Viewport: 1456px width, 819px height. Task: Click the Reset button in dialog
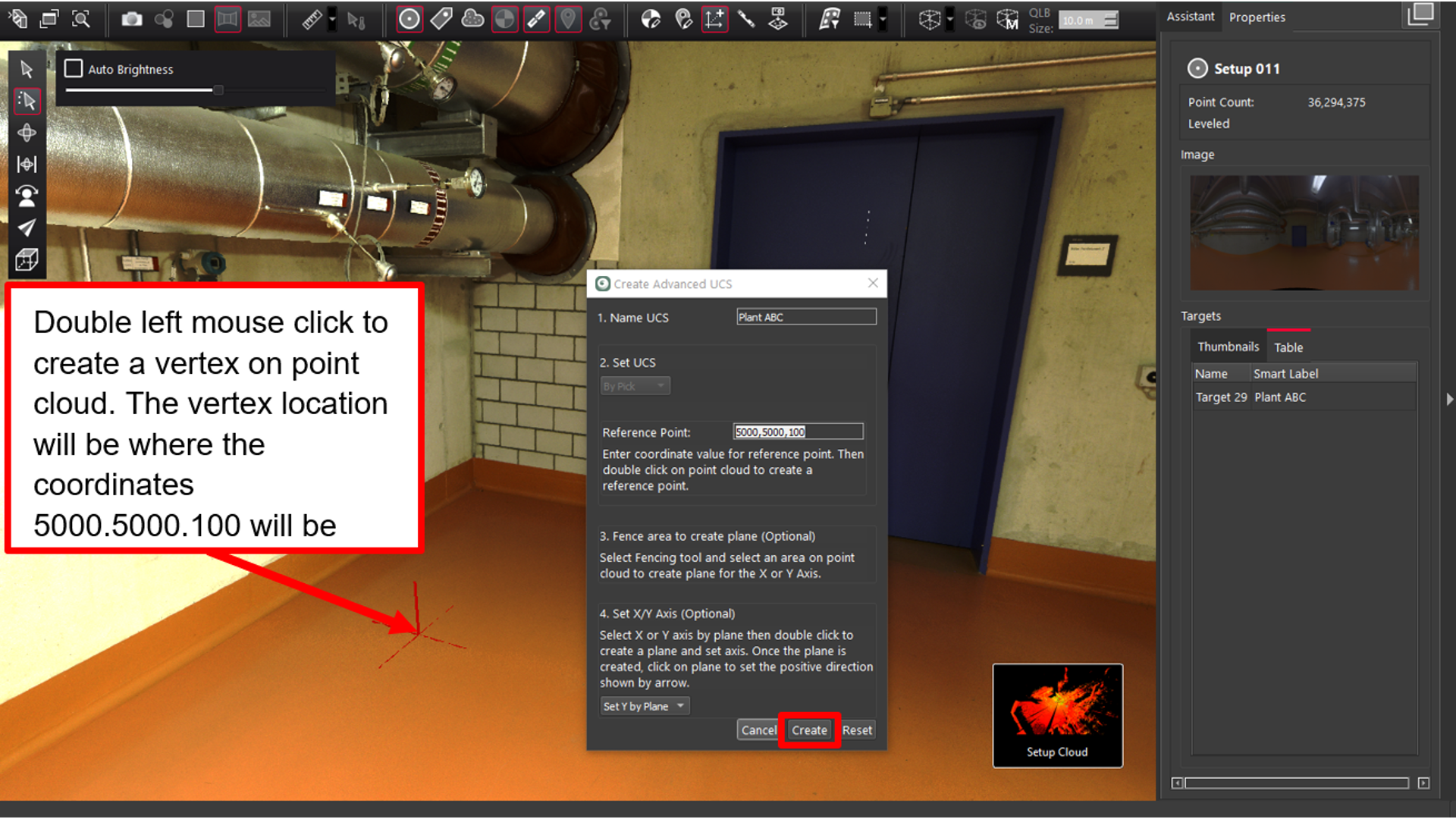pos(857,730)
